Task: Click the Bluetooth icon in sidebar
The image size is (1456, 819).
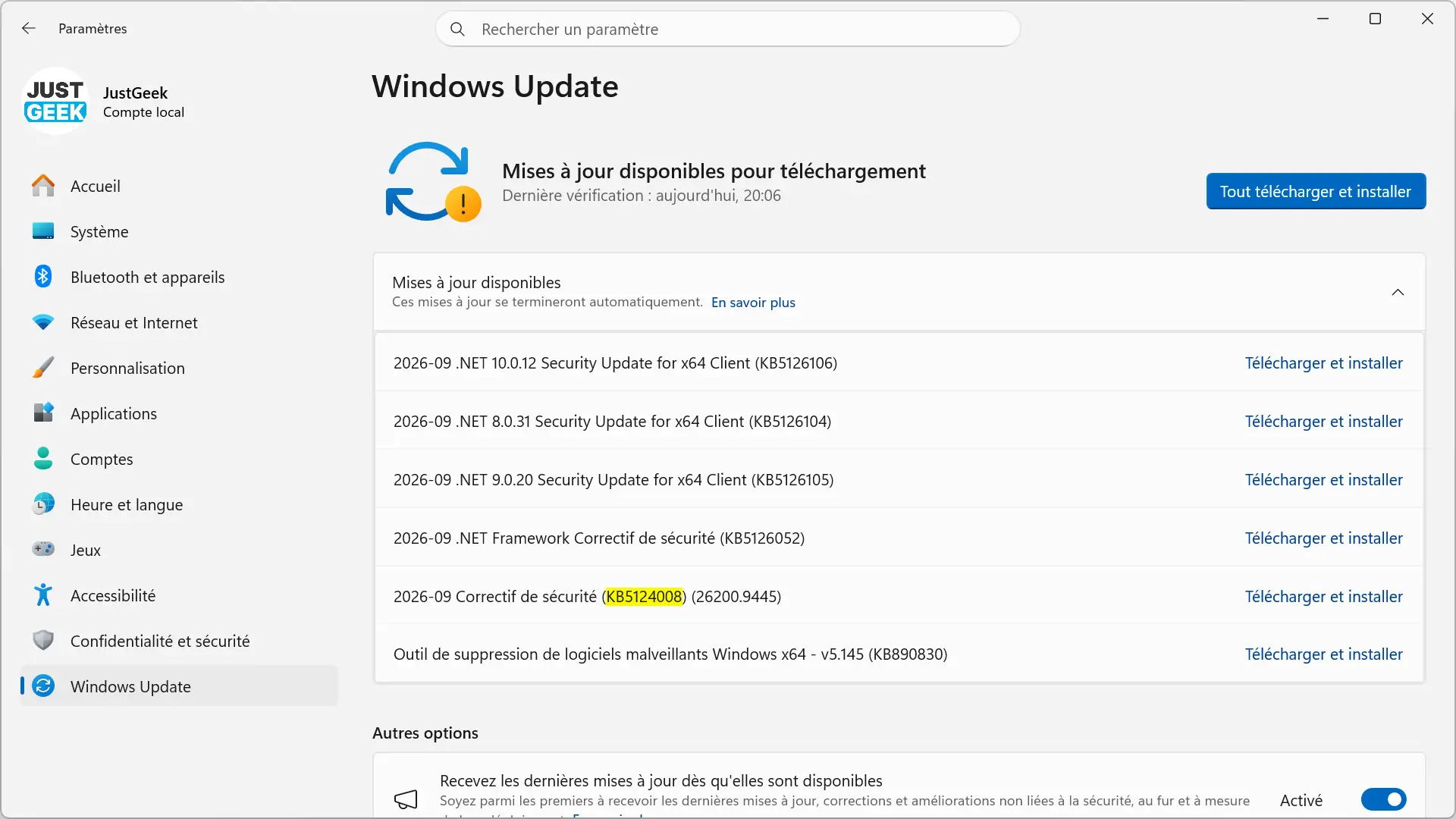Action: pyautogui.click(x=43, y=277)
